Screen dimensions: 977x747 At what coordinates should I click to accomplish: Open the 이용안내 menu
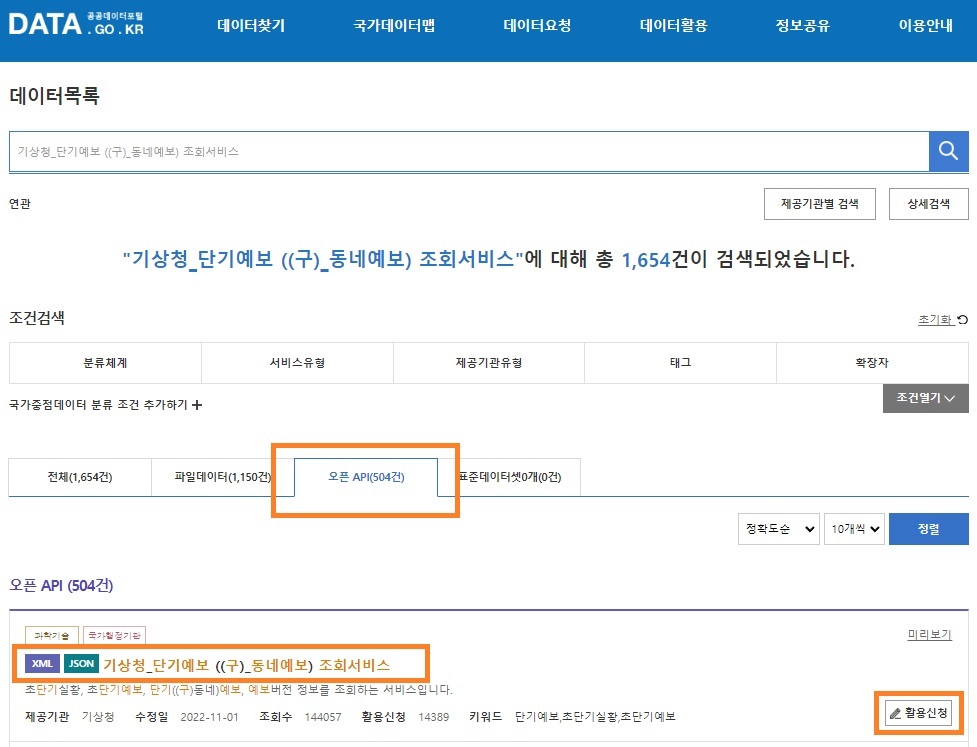point(925,26)
